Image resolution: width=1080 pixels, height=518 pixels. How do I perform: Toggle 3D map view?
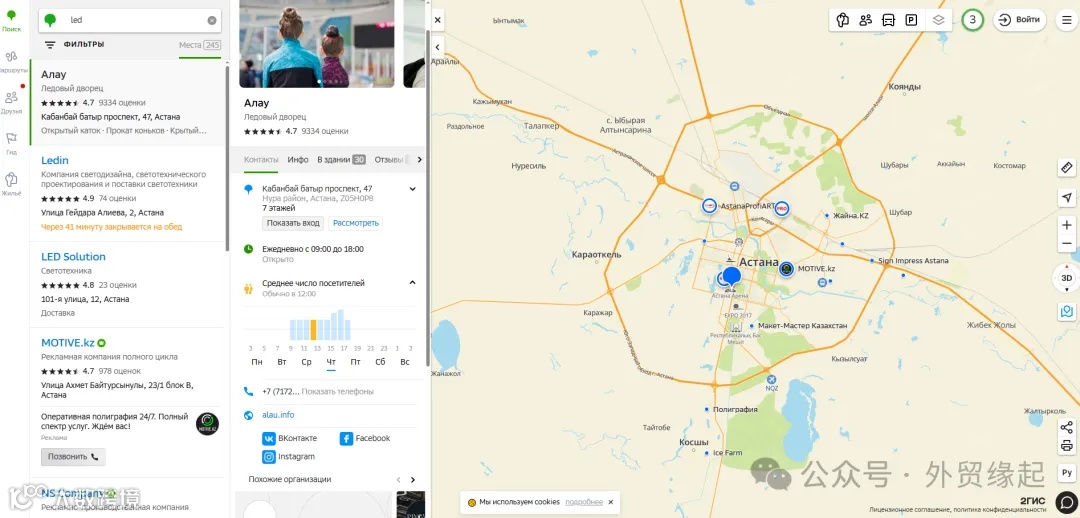(x=1067, y=278)
